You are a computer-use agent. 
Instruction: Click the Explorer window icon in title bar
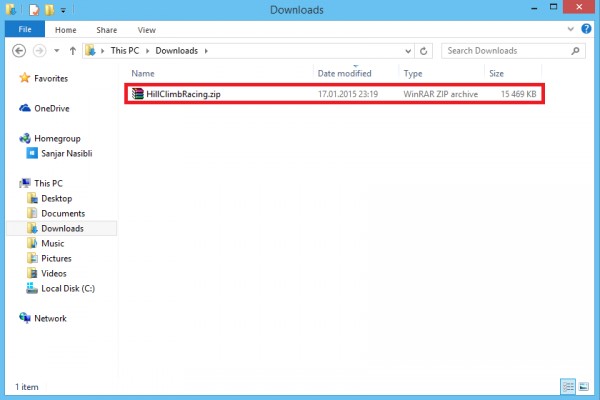[11, 10]
